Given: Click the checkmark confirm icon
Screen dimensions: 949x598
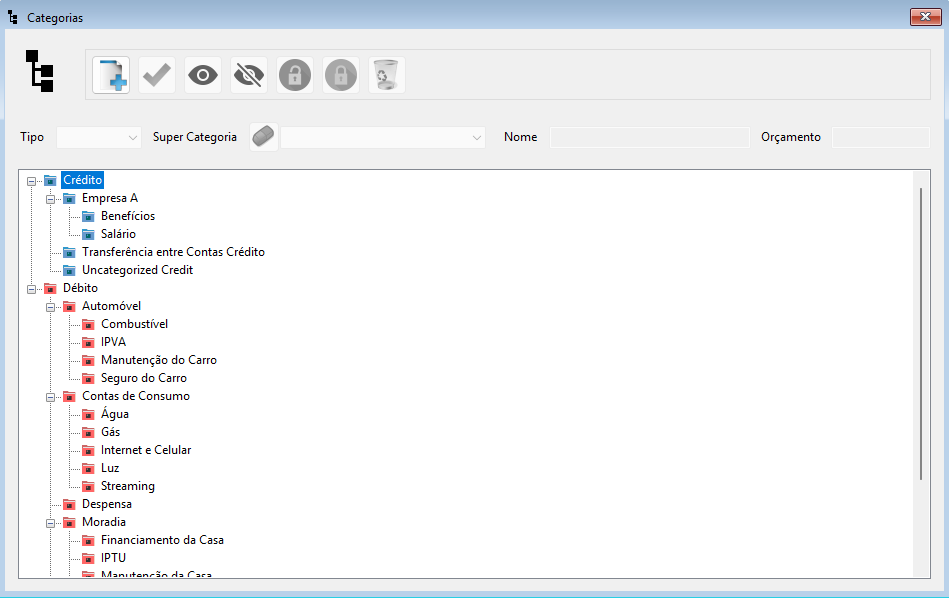Looking at the screenshot, I should (x=157, y=75).
